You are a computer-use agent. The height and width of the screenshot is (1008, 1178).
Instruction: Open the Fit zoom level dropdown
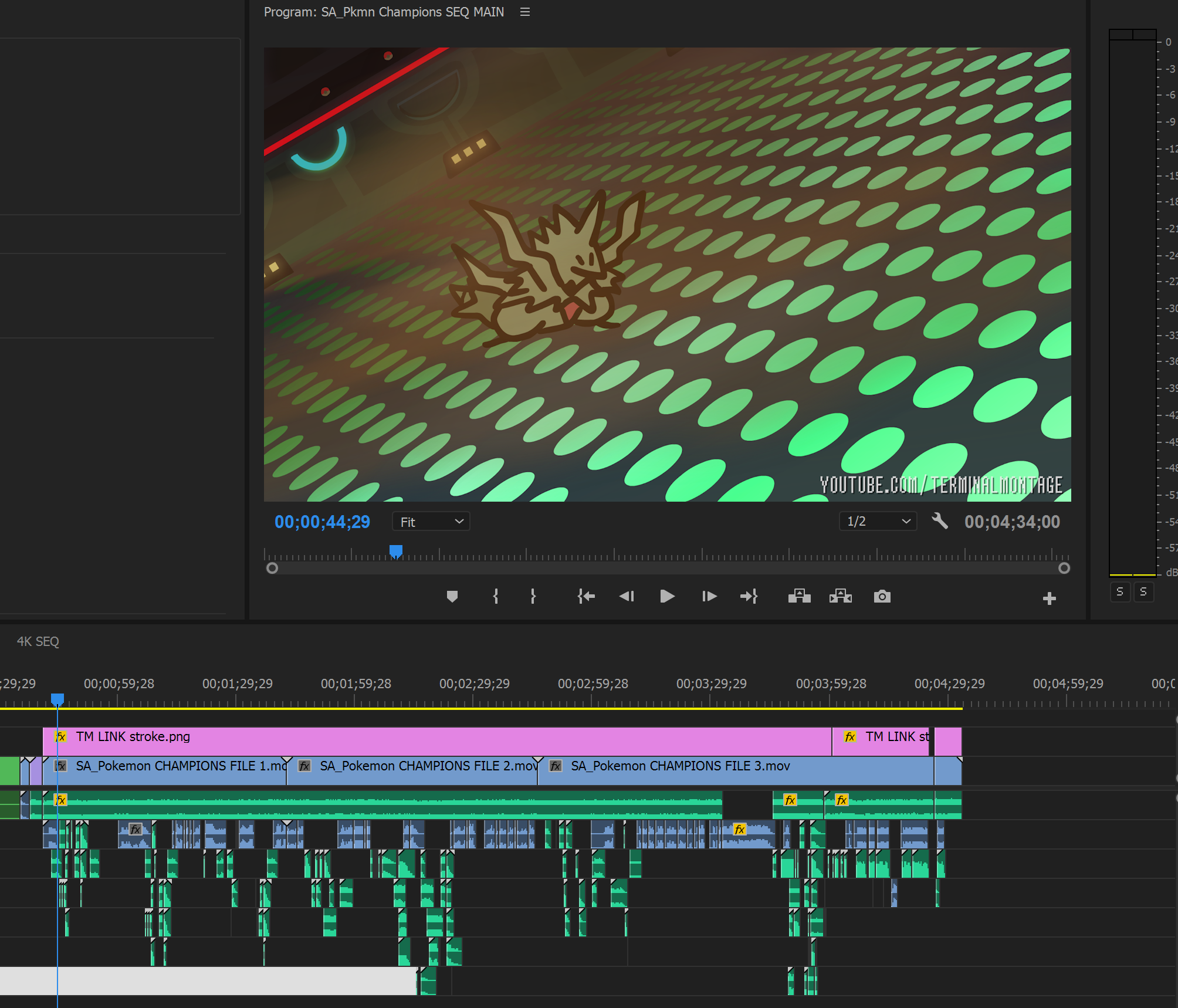click(x=431, y=522)
